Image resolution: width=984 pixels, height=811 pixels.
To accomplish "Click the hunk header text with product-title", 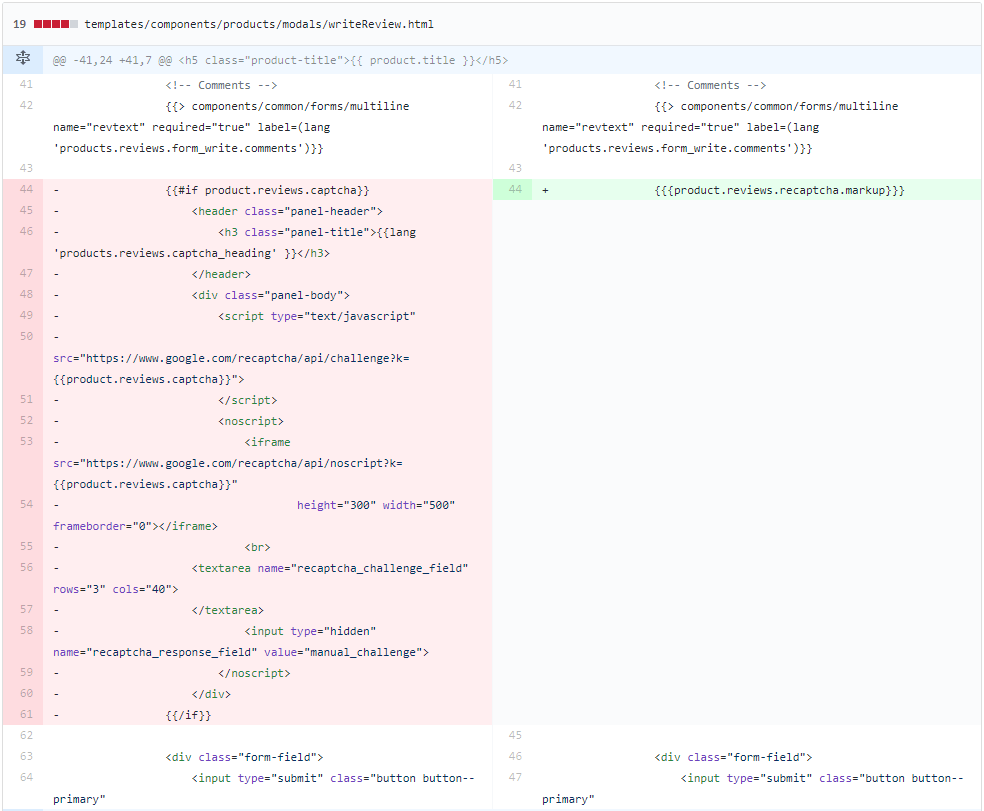I will 280,60.
